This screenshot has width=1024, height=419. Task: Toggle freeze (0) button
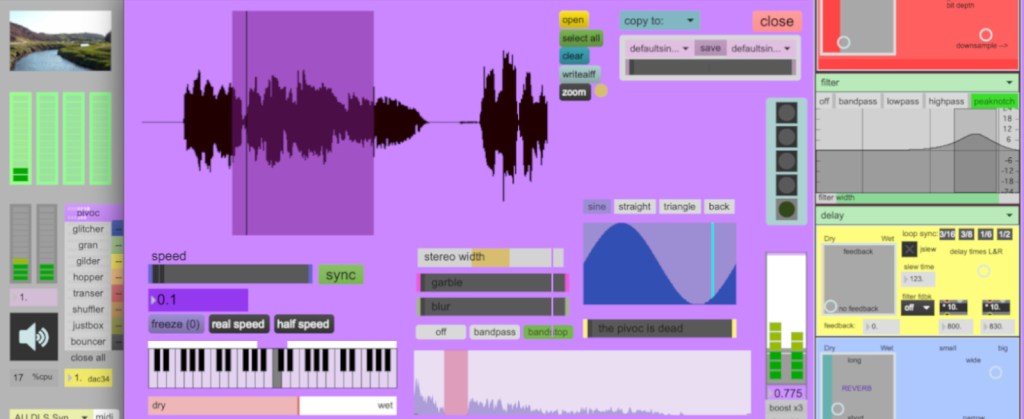tap(176, 324)
